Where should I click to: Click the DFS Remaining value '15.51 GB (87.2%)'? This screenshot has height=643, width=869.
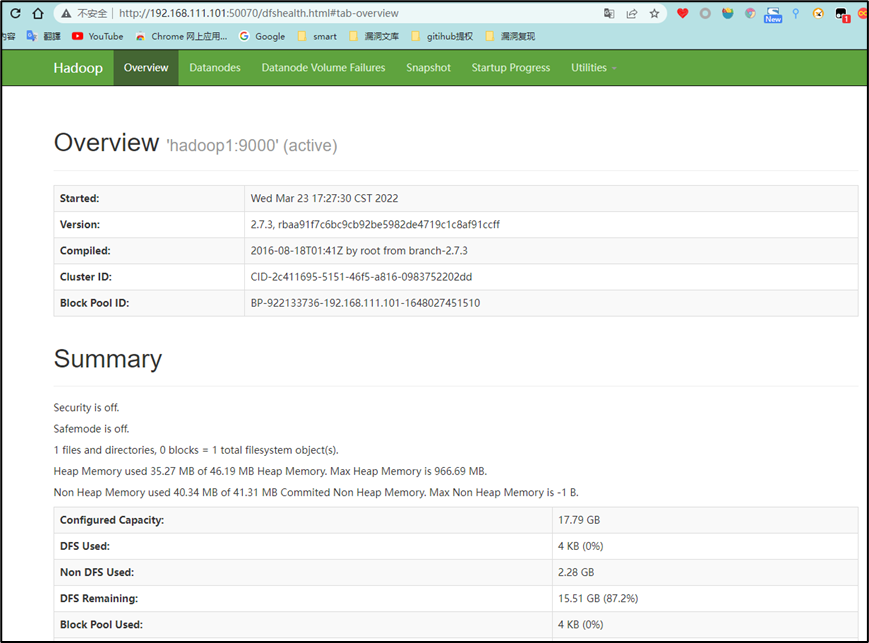(x=598, y=598)
